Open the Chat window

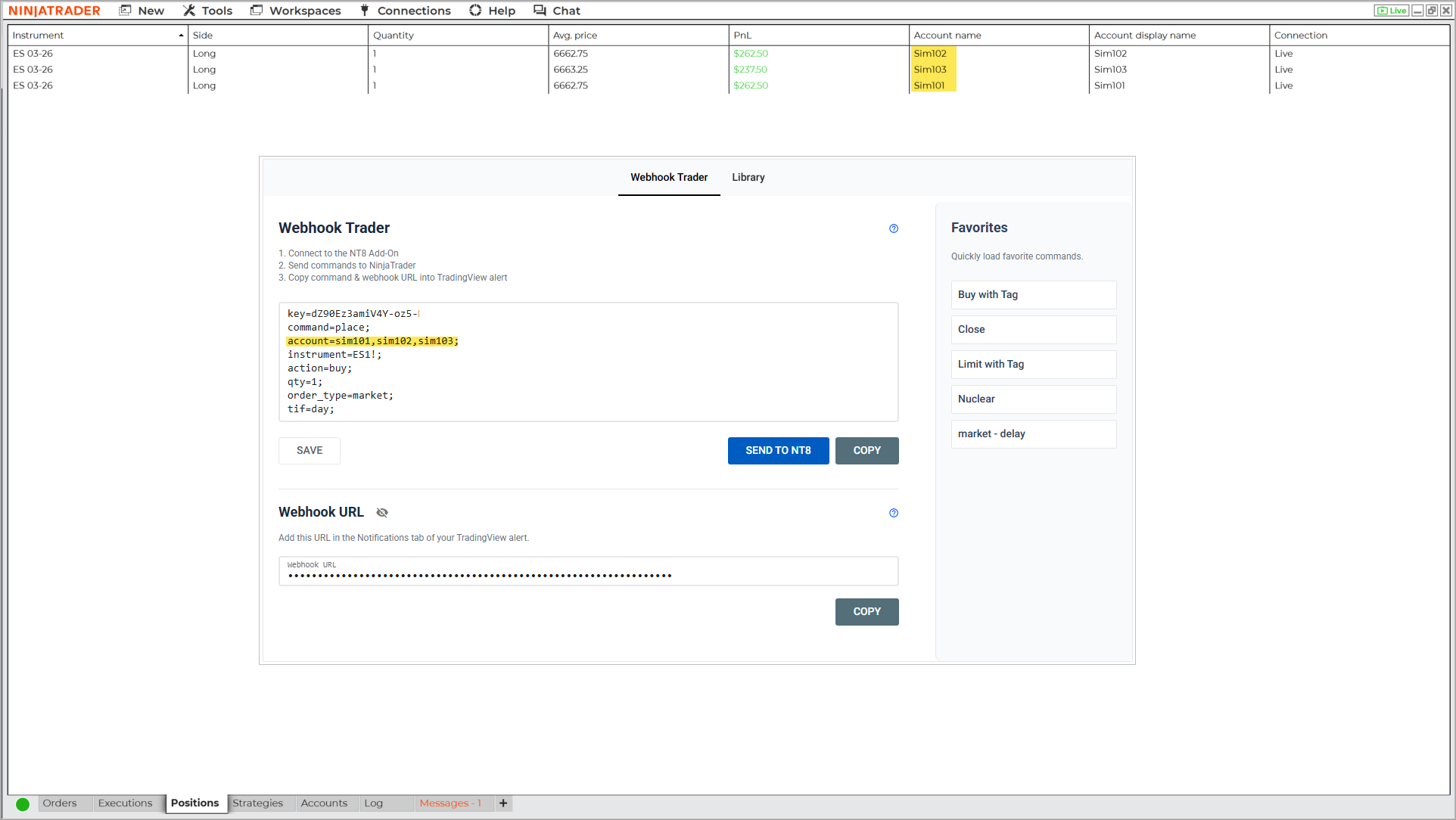[x=557, y=11]
